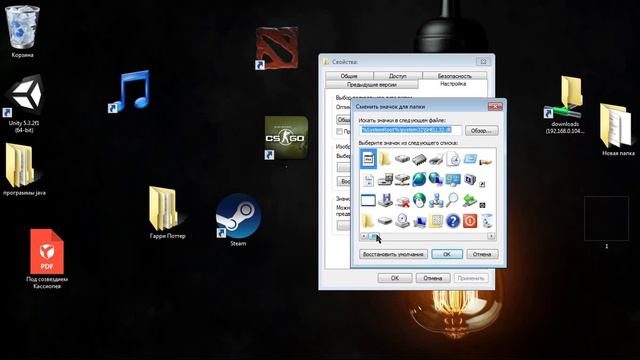
Task: Select the recycle bin icon in icon list
Action: pyautogui.click(x=487, y=221)
